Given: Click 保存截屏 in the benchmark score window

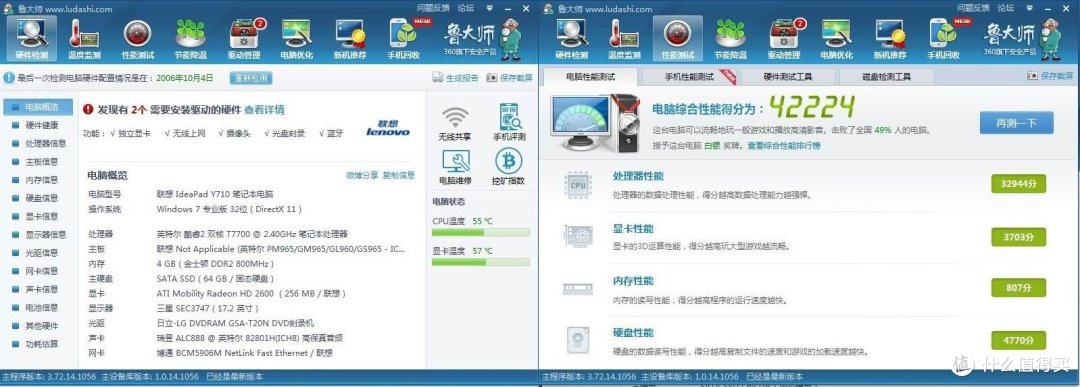Looking at the screenshot, I should (1050, 76).
